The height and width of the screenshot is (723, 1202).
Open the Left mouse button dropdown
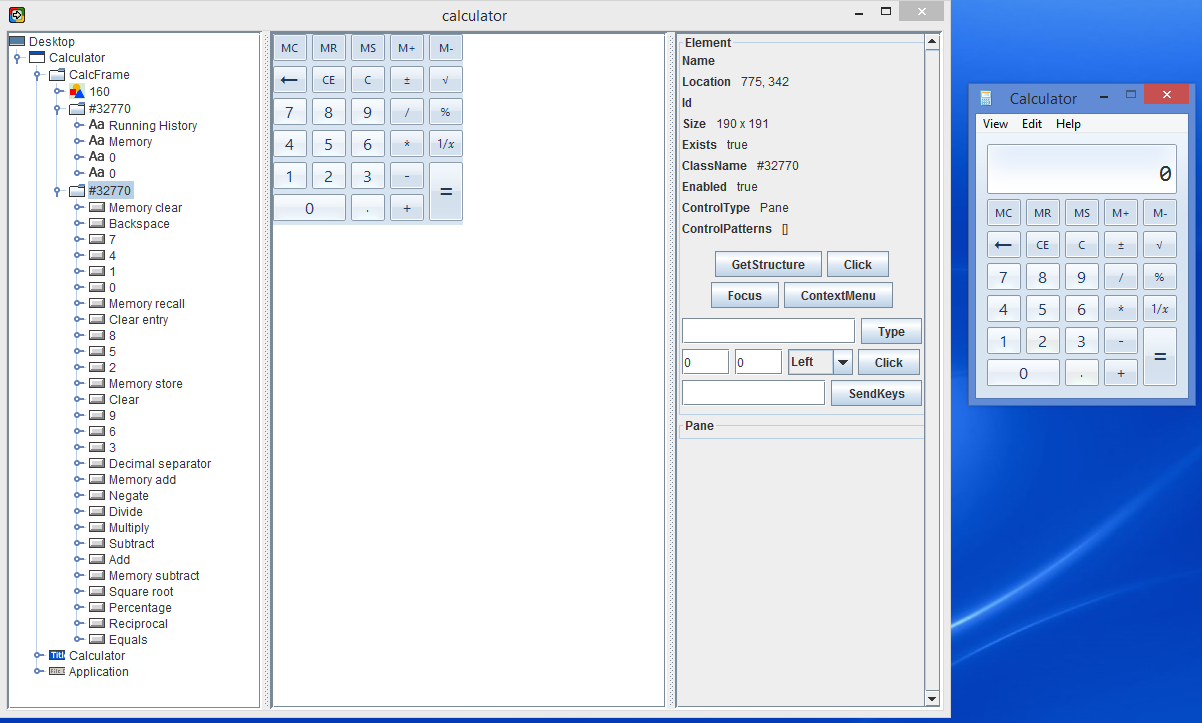841,361
